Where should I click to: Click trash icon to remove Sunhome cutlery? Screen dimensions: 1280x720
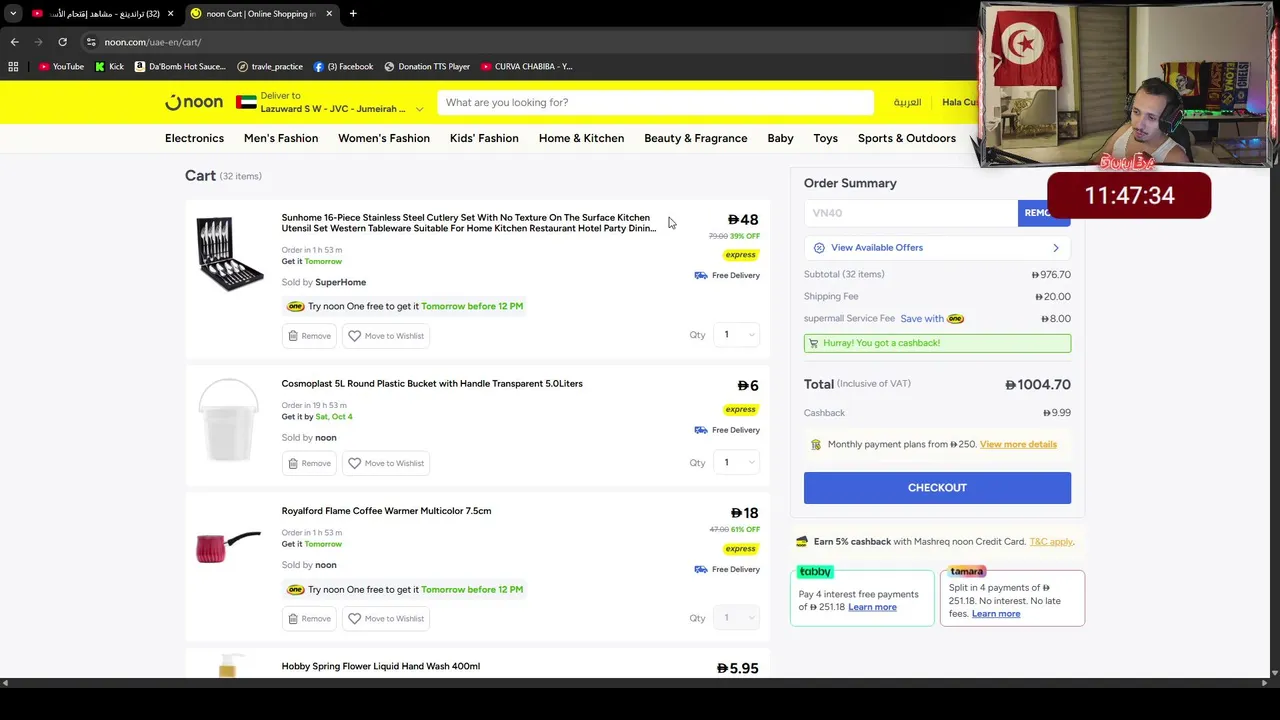click(x=293, y=336)
